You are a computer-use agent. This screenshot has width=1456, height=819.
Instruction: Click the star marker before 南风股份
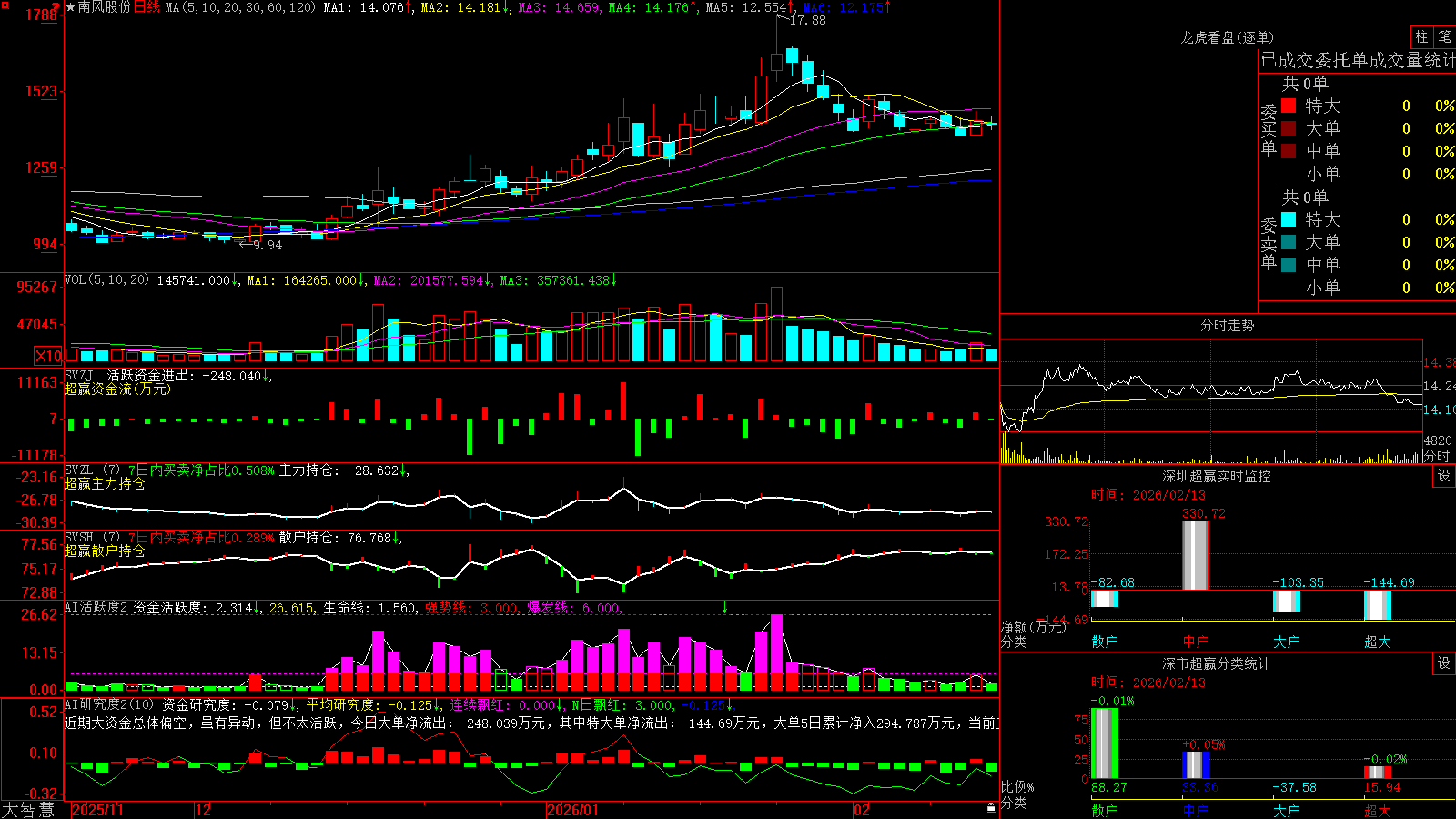click(71, 7)
